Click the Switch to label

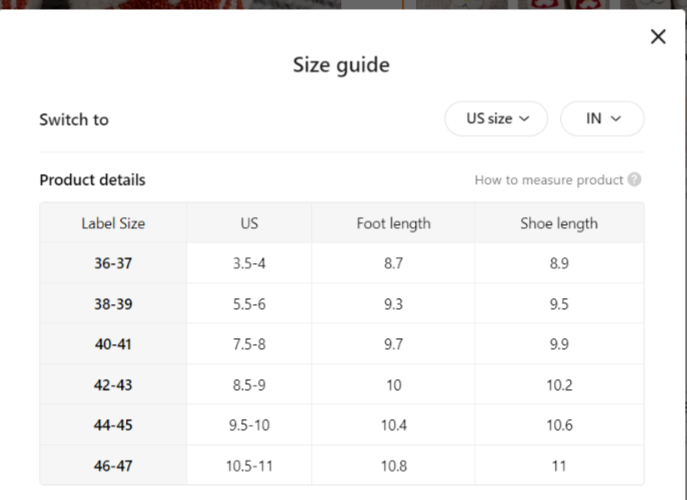click(74, 119)
